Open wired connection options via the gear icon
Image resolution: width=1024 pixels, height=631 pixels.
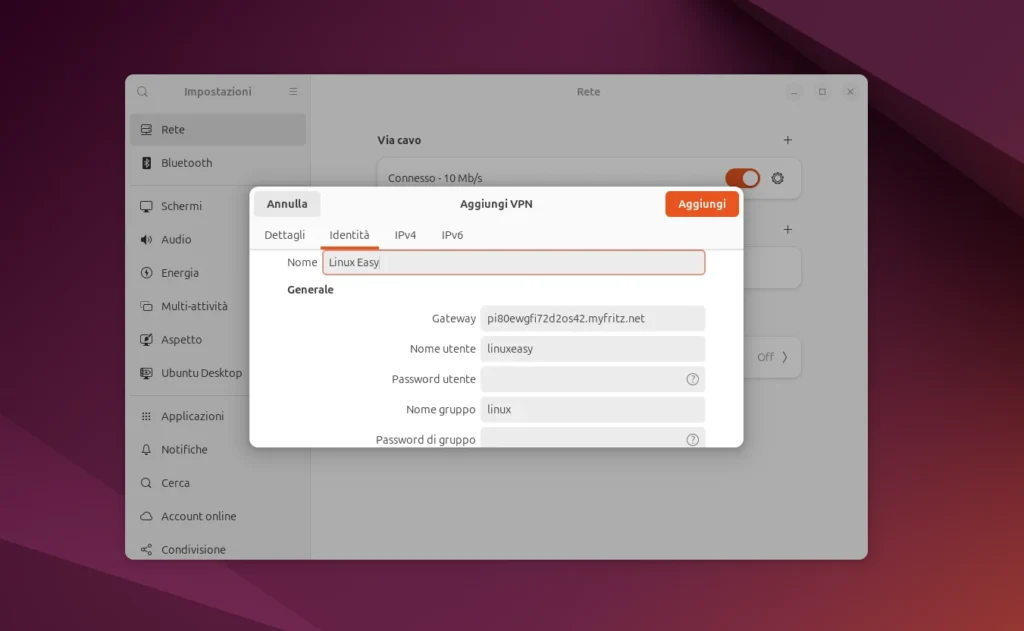(778, 177)
